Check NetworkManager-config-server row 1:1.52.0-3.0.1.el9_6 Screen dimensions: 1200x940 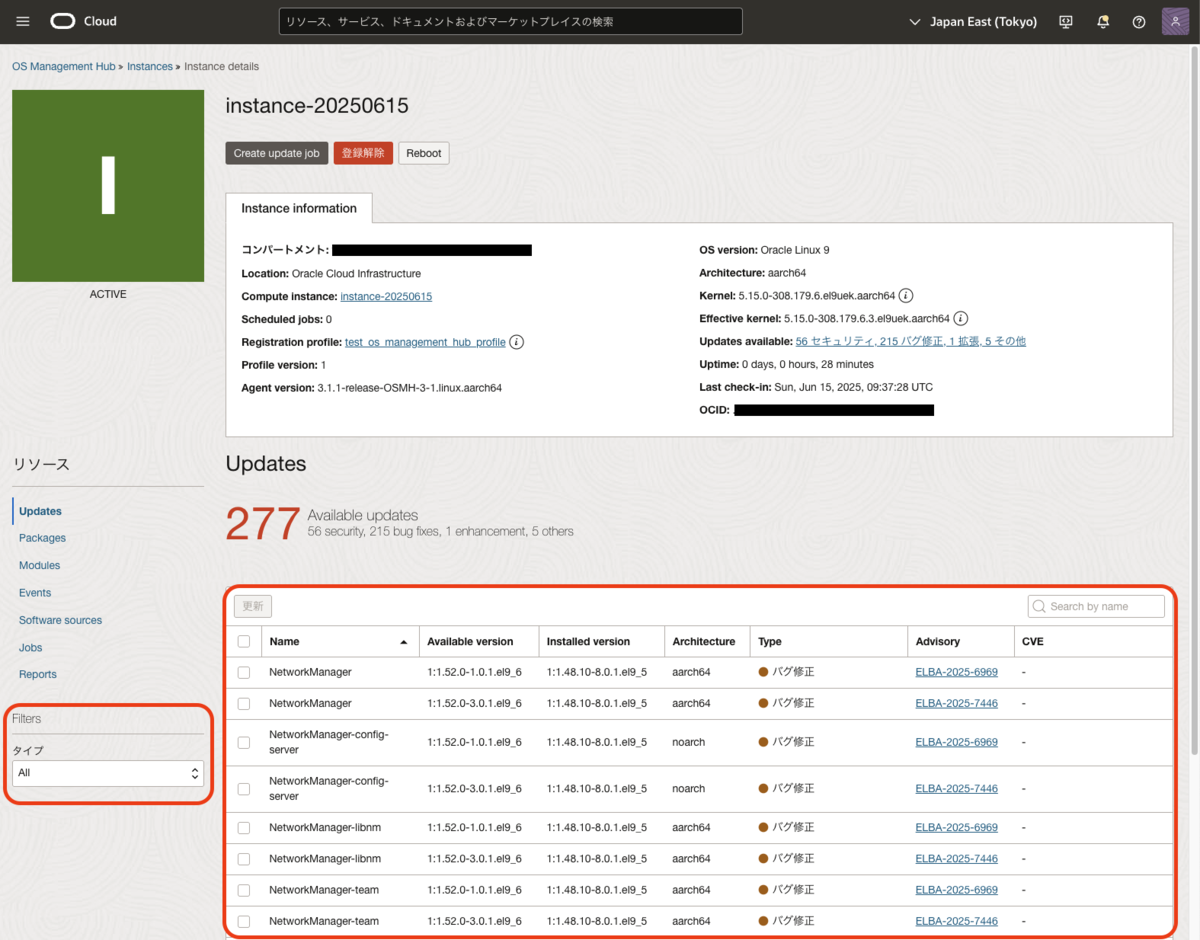(x=244, y=789)
